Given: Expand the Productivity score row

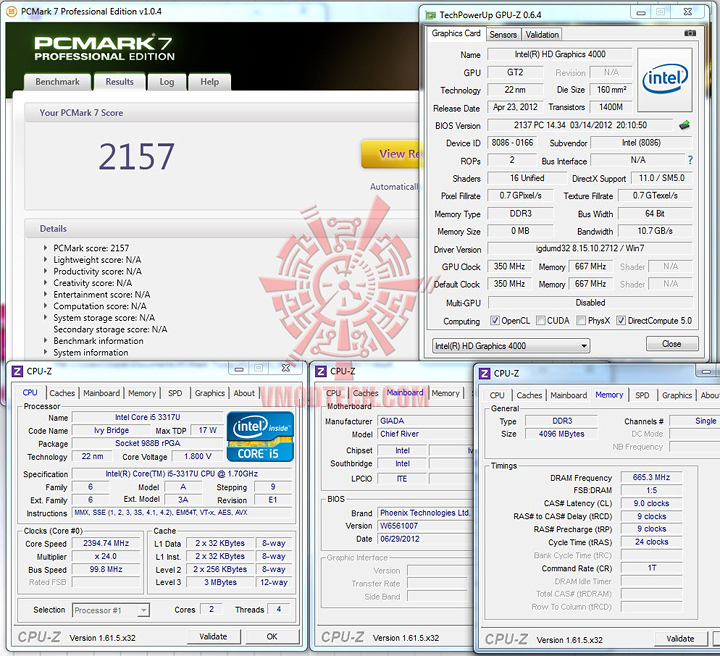Looking at the screenshot, I should pyautogui.click(x=45, y=271).
